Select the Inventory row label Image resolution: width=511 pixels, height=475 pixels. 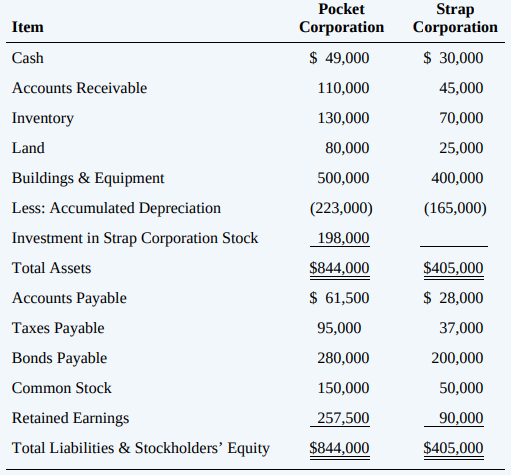[43, 118]
